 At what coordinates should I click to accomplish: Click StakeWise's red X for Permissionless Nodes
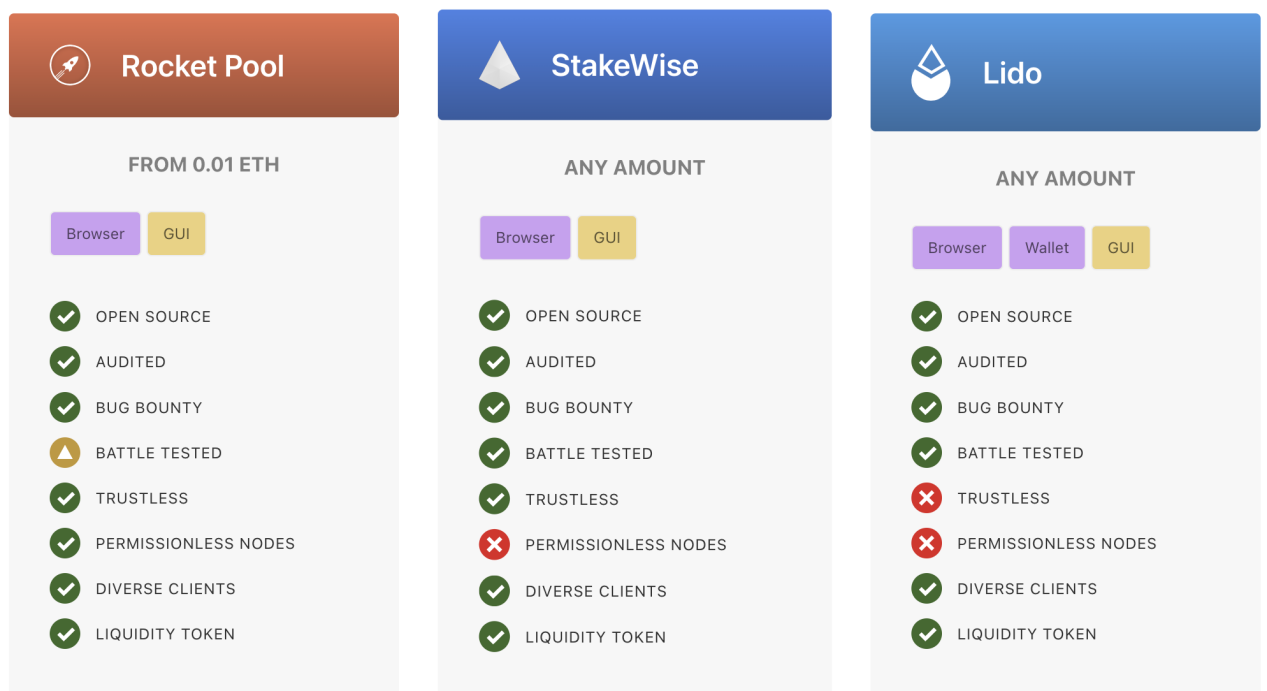pyautogui.click(x=494, y=545)
